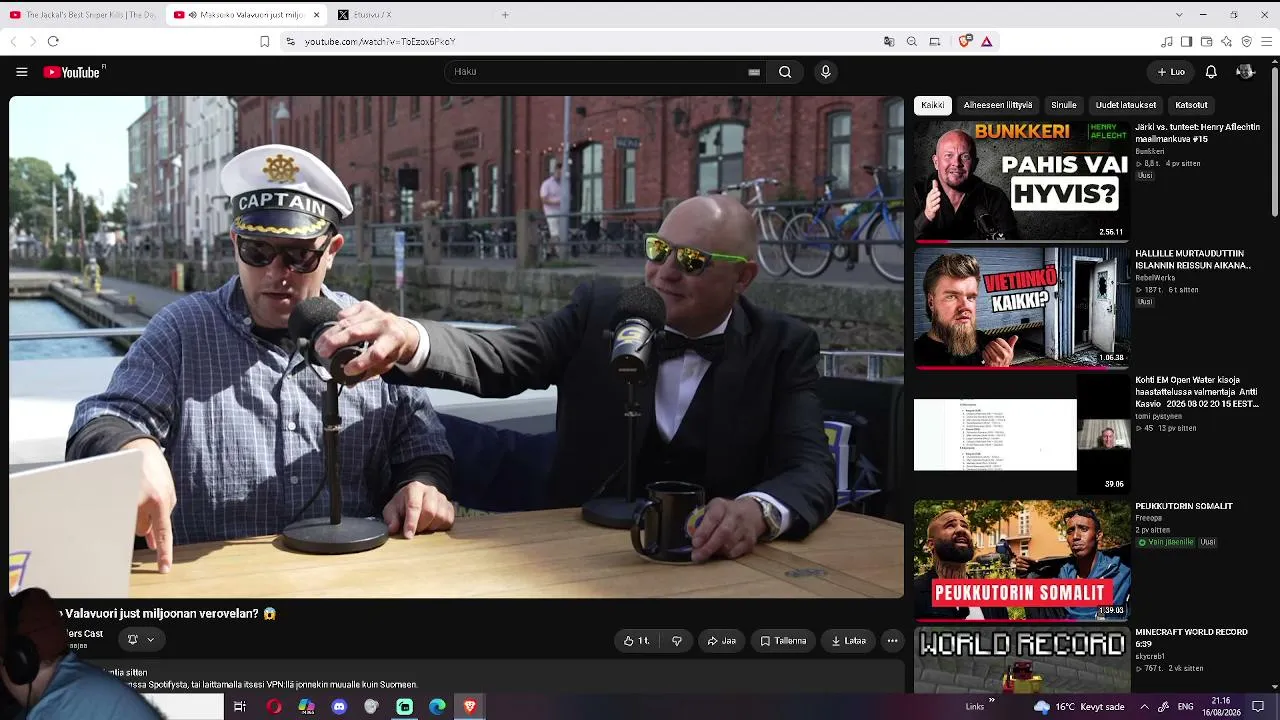
Task: Open a new browser tab
Action: (x=505, y=15)
